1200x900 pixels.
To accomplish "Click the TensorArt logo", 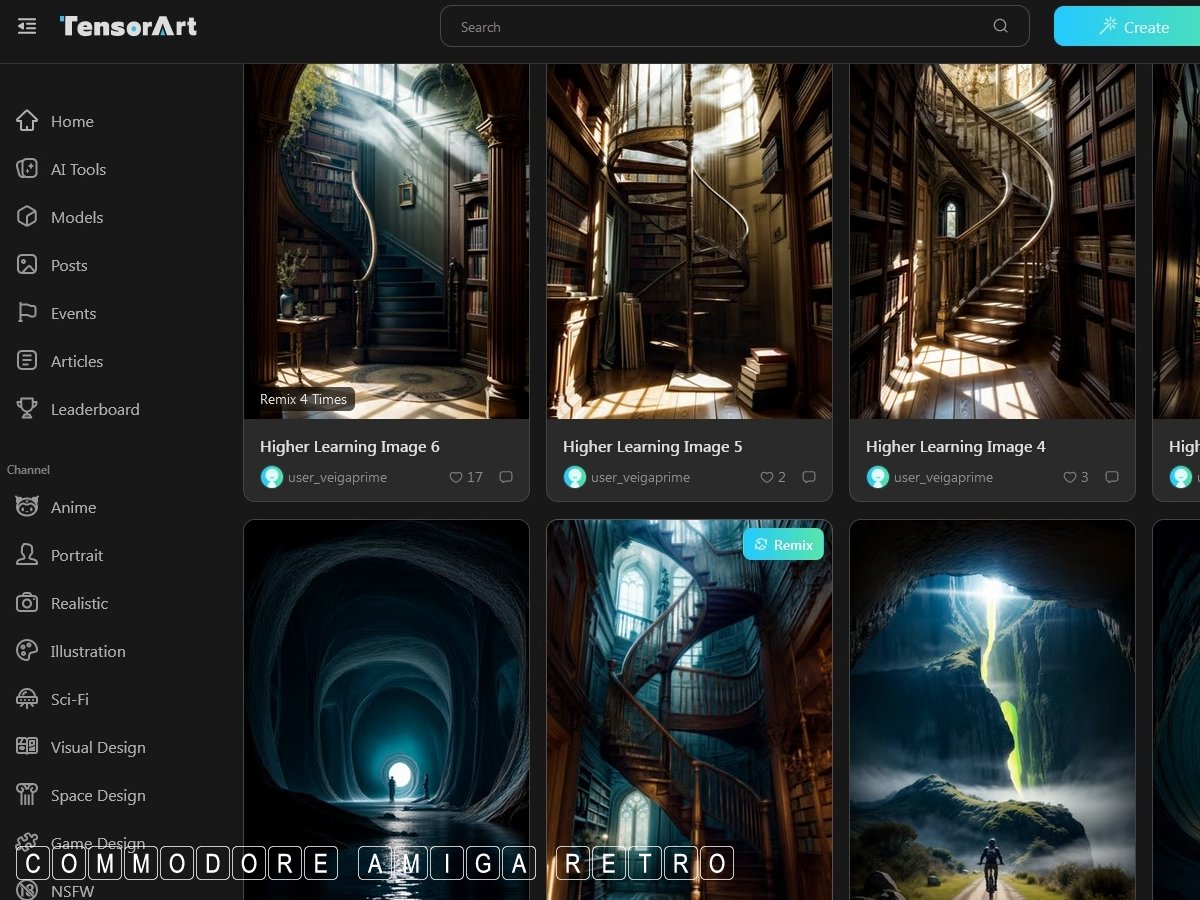I will pyautogui.click(x=128, y=27).
